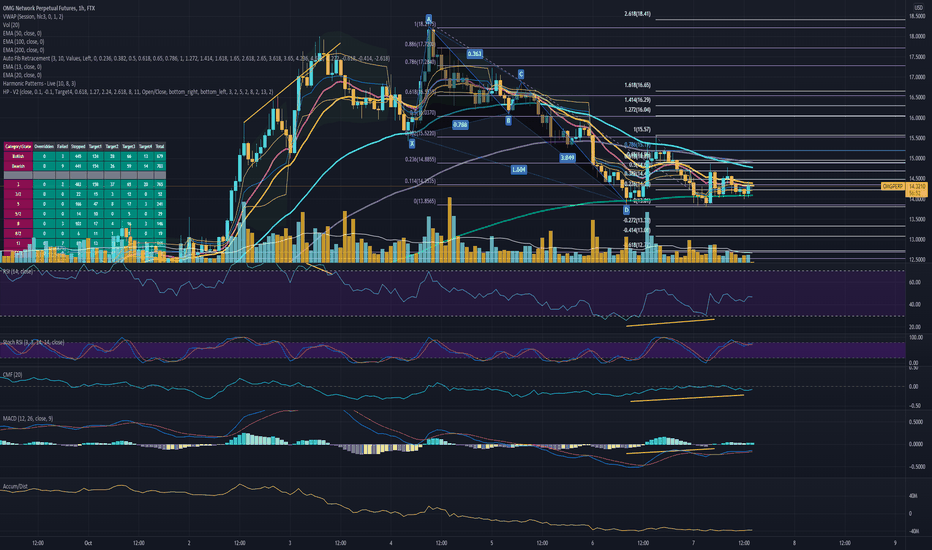Click the 100.00 level on Stoch RSI axis
932x550 pixels.
point(915,338)
